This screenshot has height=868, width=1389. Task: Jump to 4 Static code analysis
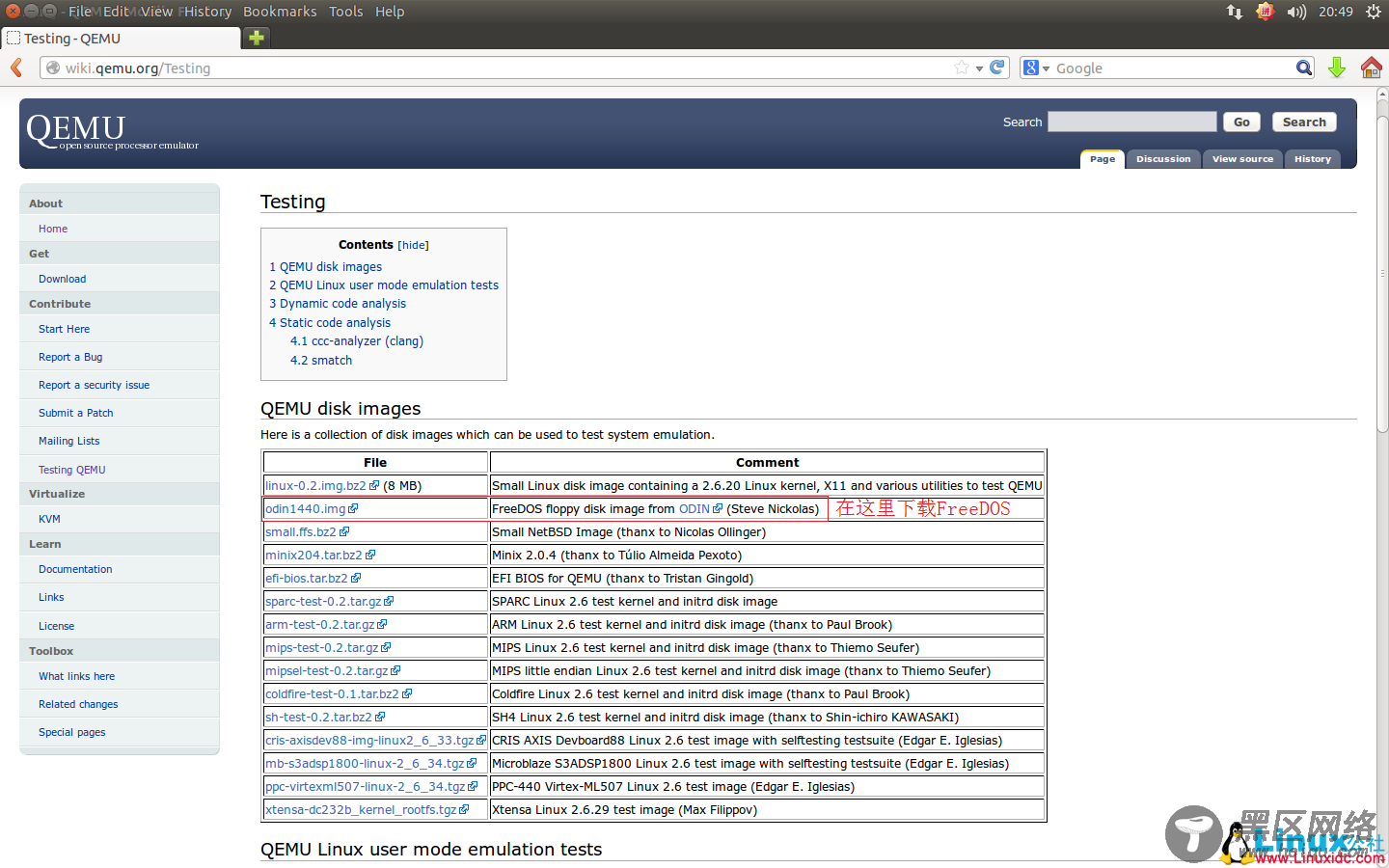tap(330, 323)
